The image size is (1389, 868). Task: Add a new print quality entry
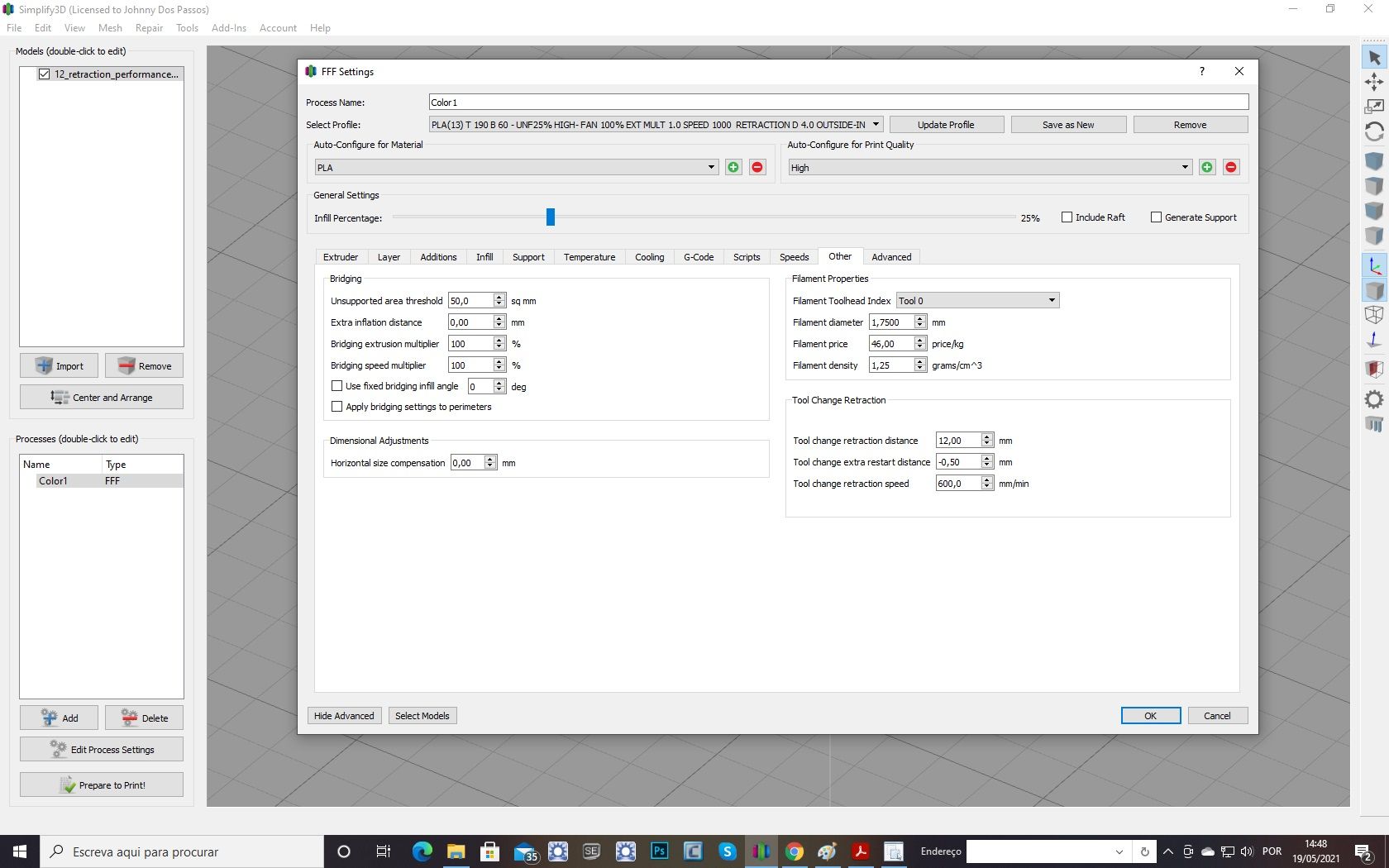pyautogui.click(x=1207, y=167)
